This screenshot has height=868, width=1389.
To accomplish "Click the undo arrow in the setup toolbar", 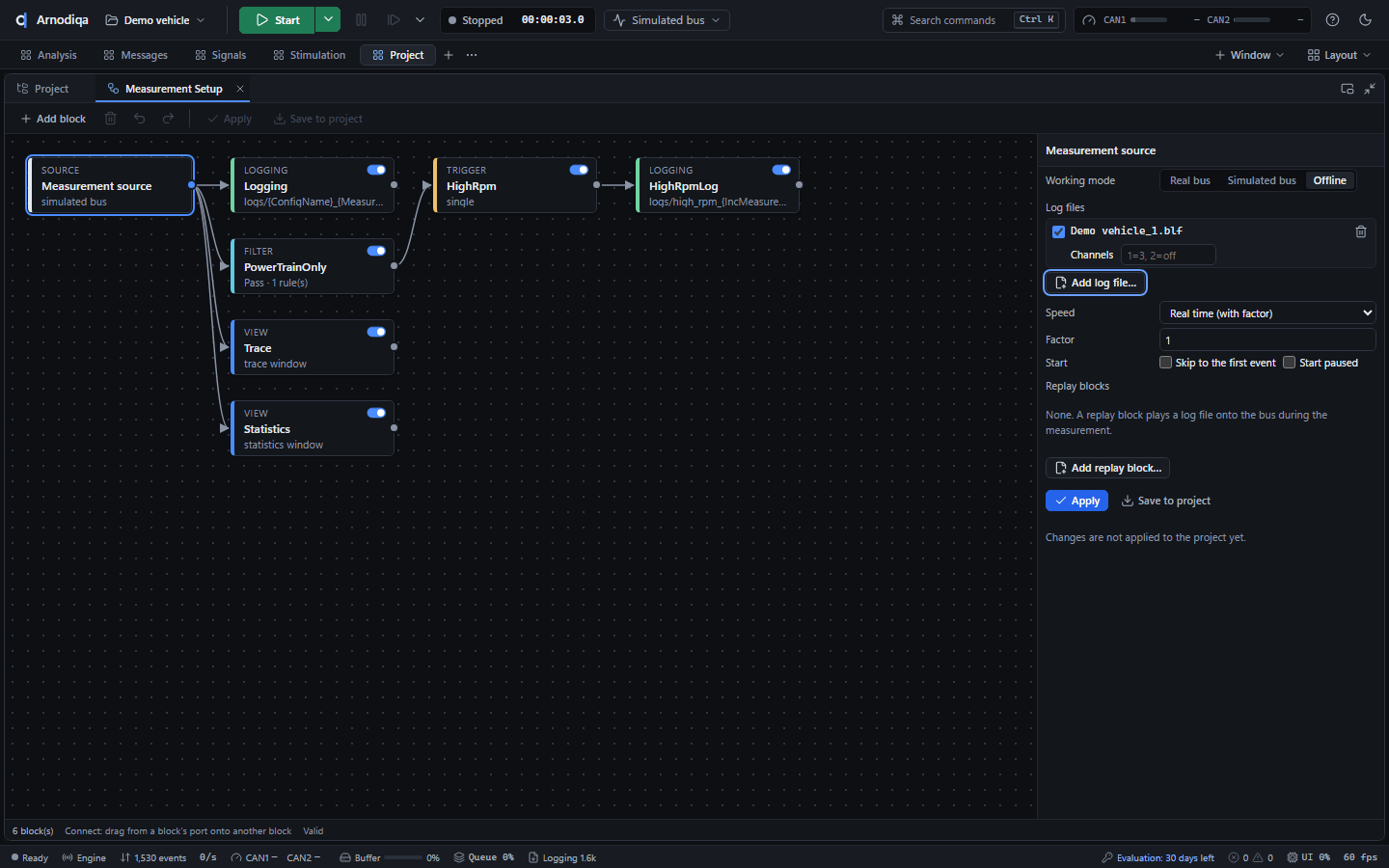I will click(140, 119).
